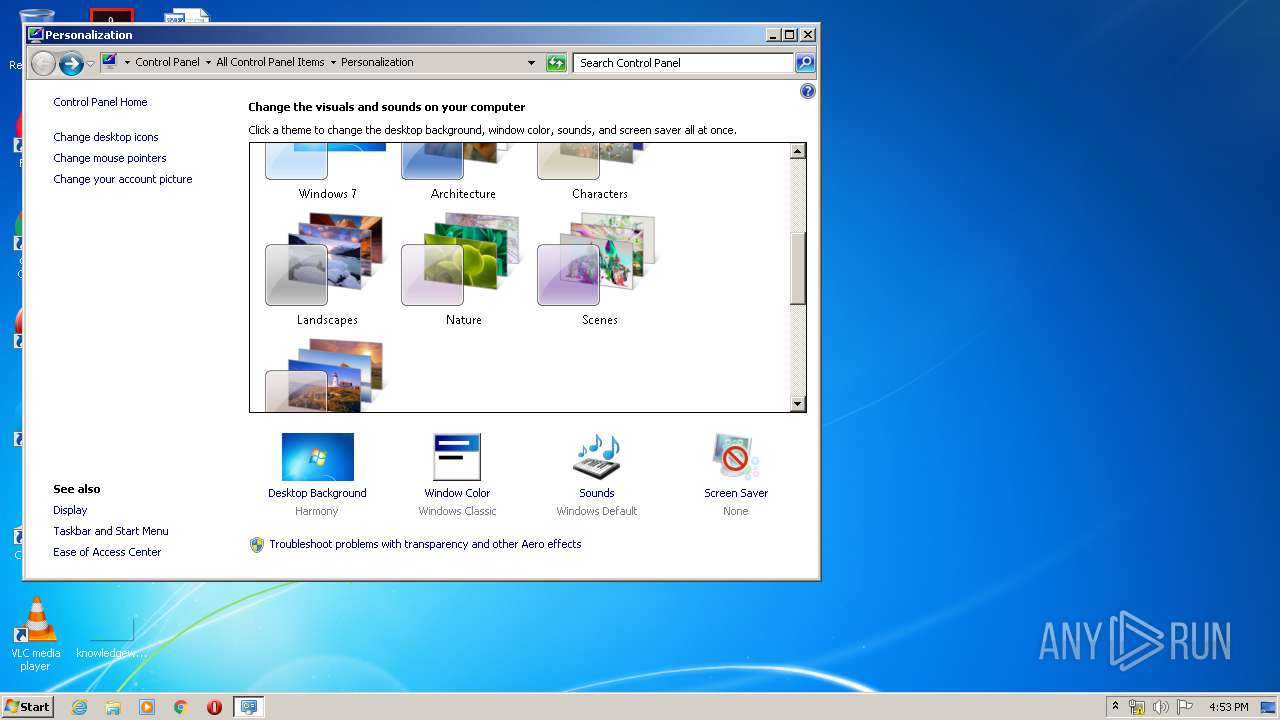Click the Window Color text link
The image size is (1280, 720).
point(457,493)
